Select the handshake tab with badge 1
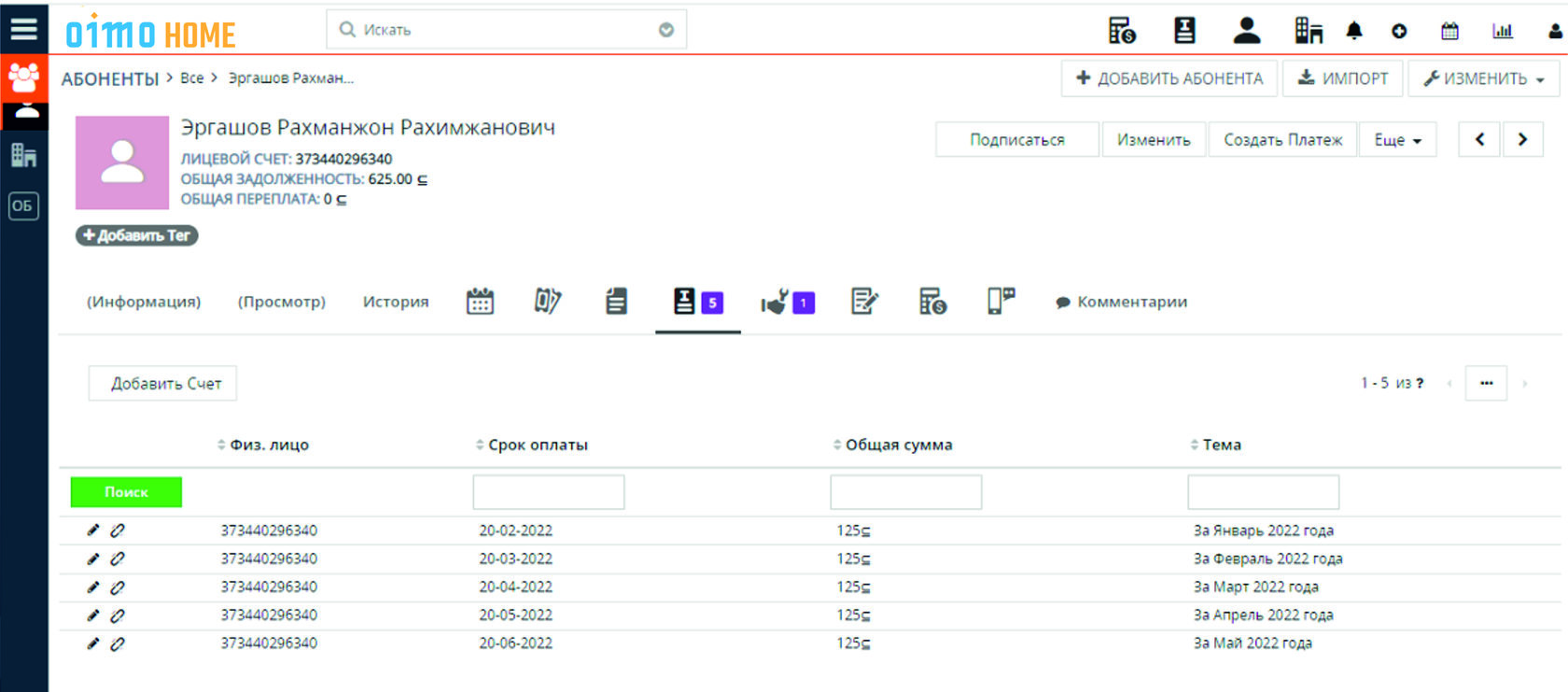1568x692 pixels. [x=787, y=302]
